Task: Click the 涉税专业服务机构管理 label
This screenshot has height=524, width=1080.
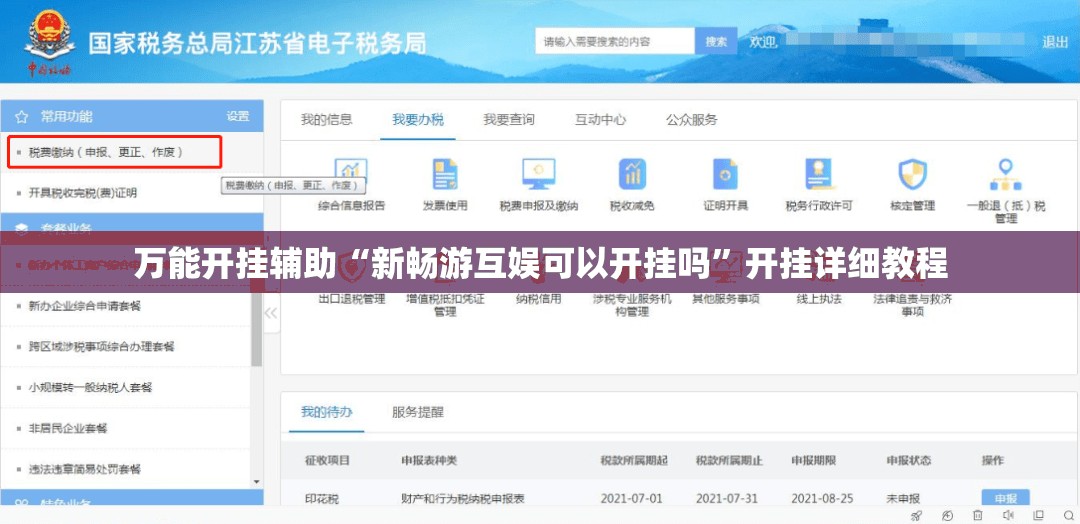Action: 632,305
